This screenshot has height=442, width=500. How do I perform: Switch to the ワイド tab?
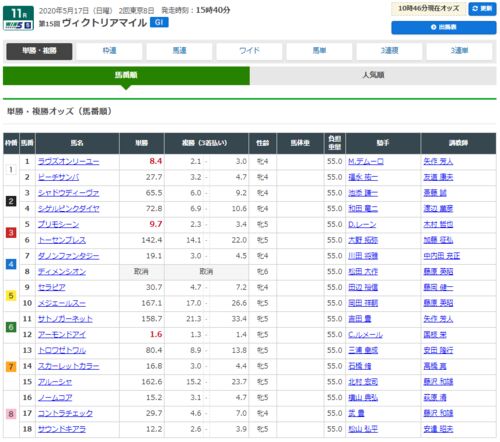249,51
